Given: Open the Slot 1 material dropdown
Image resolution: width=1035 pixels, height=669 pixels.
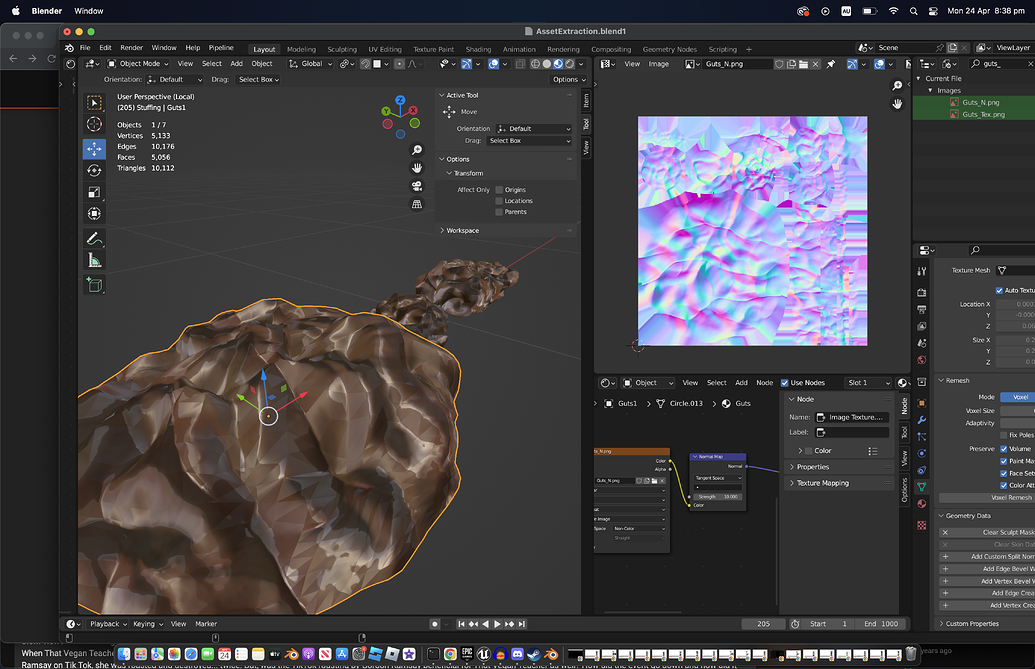Looking at the screenshot, I should pos(869,383).
